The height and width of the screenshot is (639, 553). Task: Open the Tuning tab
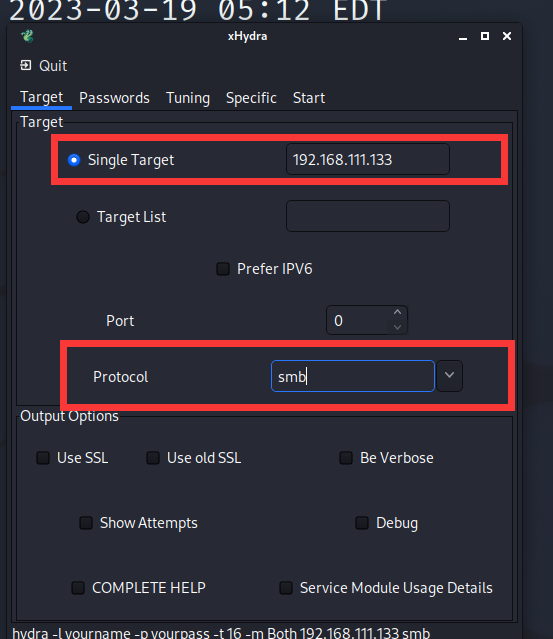(x=188, y=98)
